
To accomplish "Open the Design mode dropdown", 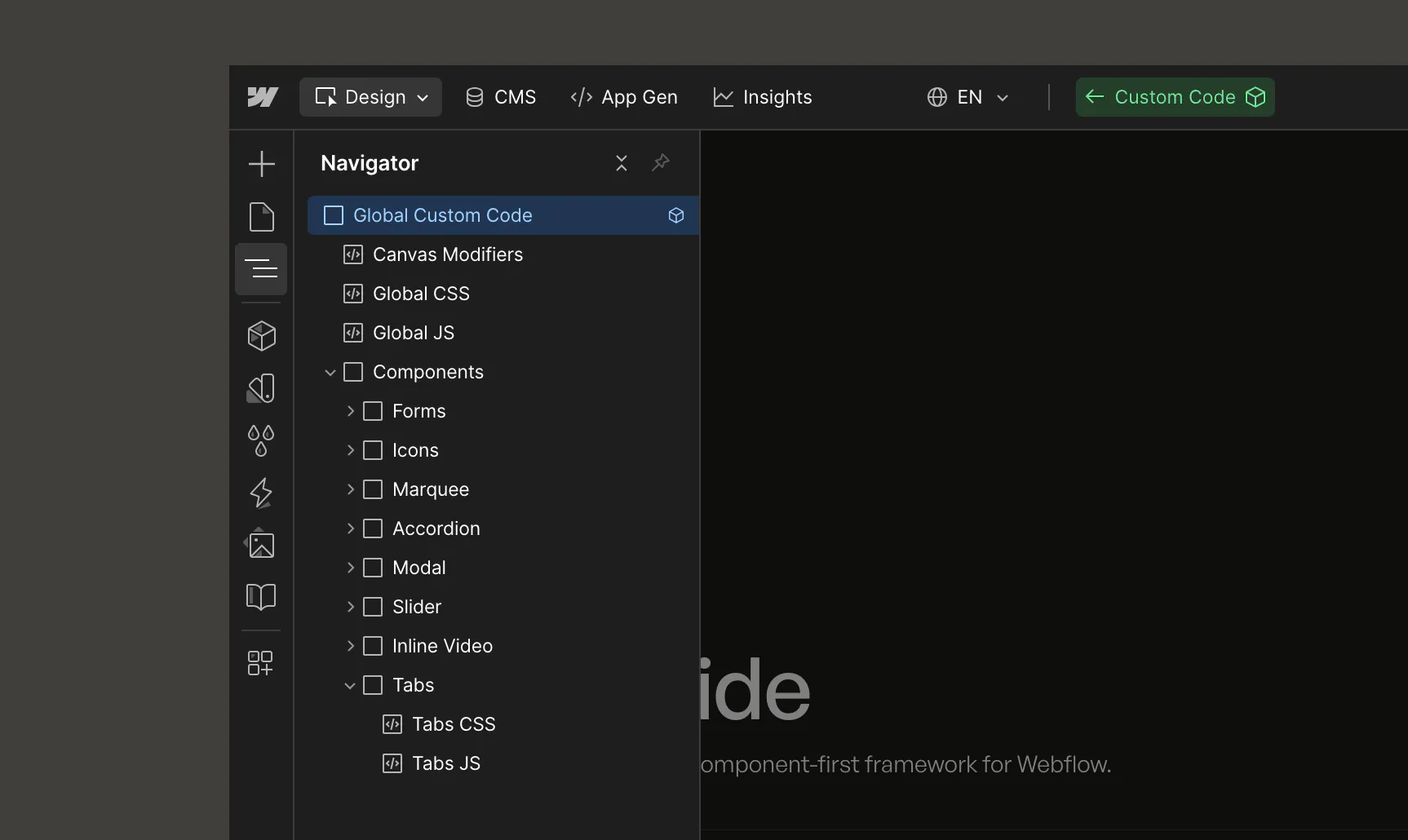I will pos(370,97).
